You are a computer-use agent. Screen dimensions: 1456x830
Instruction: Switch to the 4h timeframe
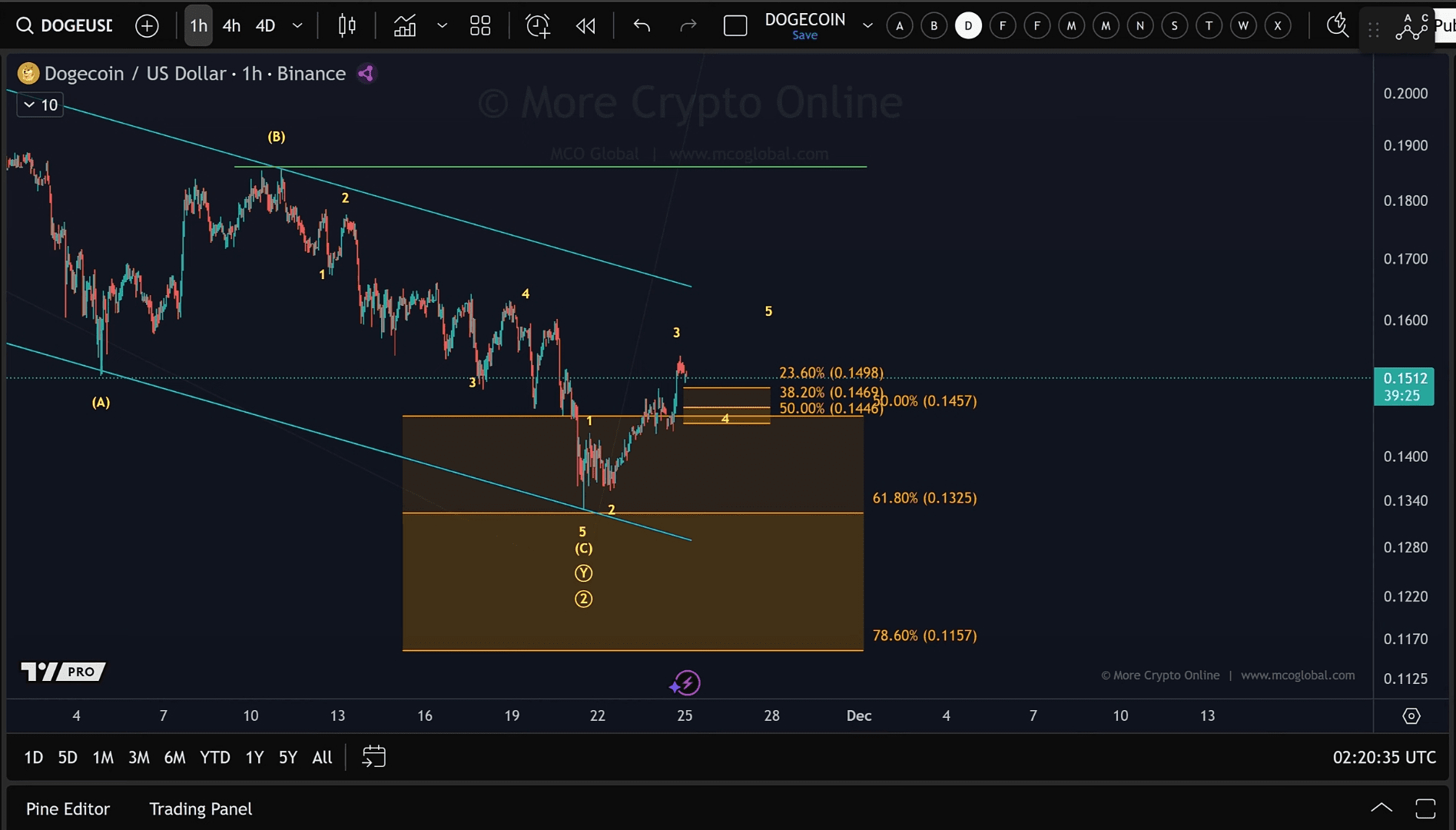click(x=231, y=26)
